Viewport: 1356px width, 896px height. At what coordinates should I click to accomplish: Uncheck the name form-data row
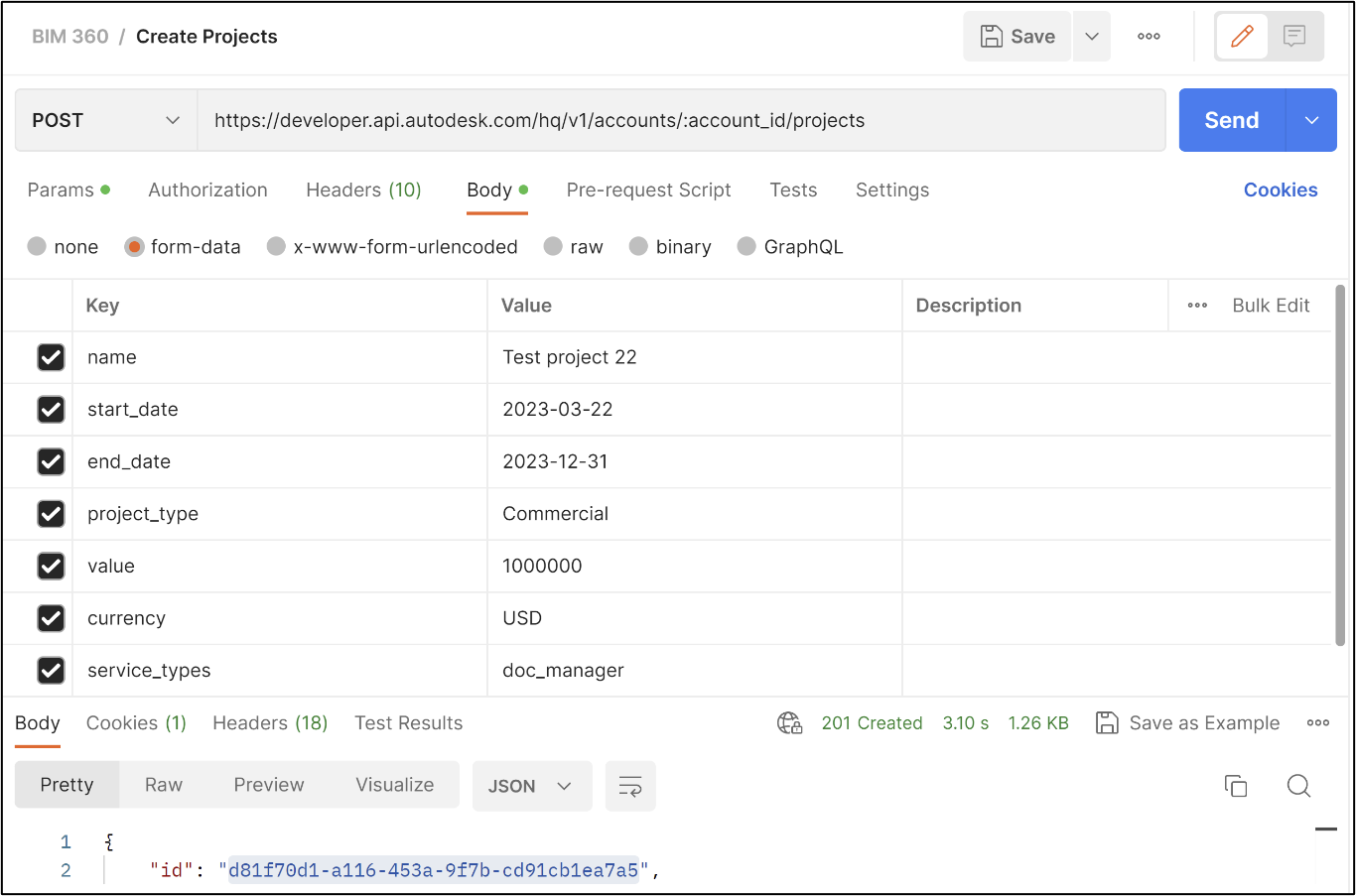tap(51, 357)
